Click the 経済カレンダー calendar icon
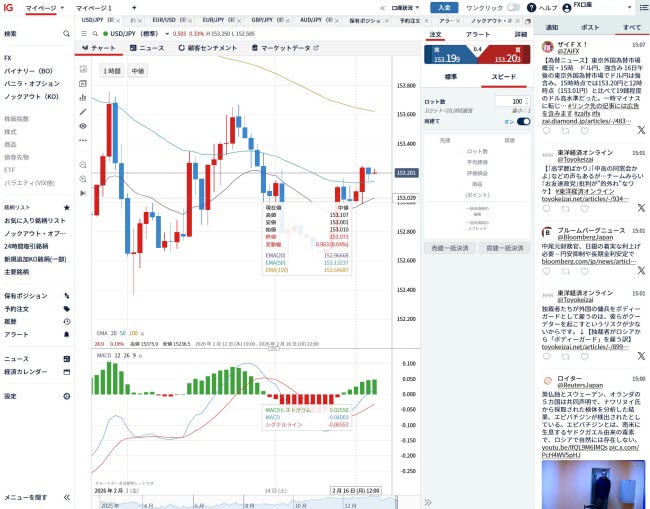The width and height of the screenshot is (650, 509). [67, 372]
